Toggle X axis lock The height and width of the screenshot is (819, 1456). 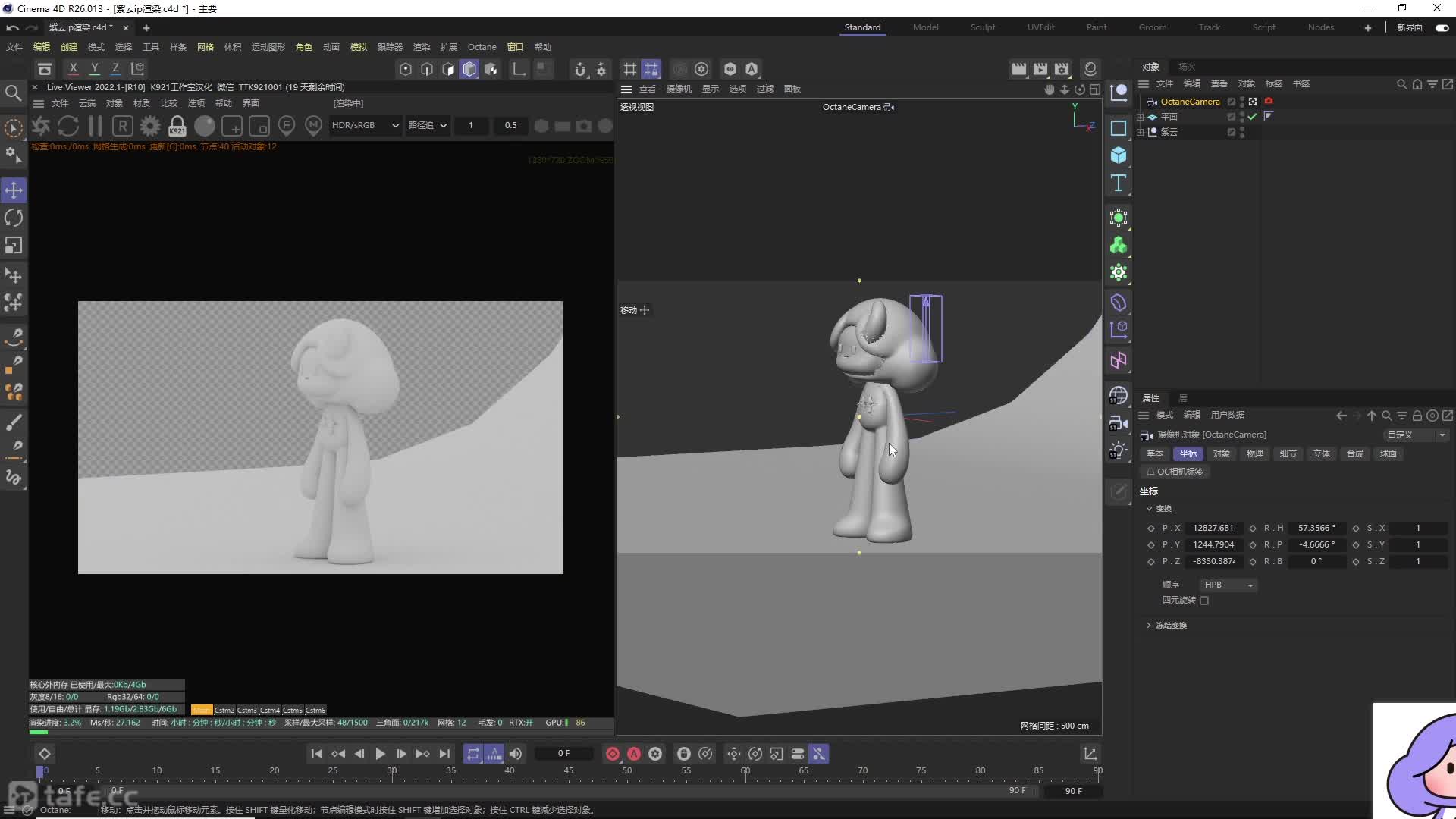tap(73, 68)
